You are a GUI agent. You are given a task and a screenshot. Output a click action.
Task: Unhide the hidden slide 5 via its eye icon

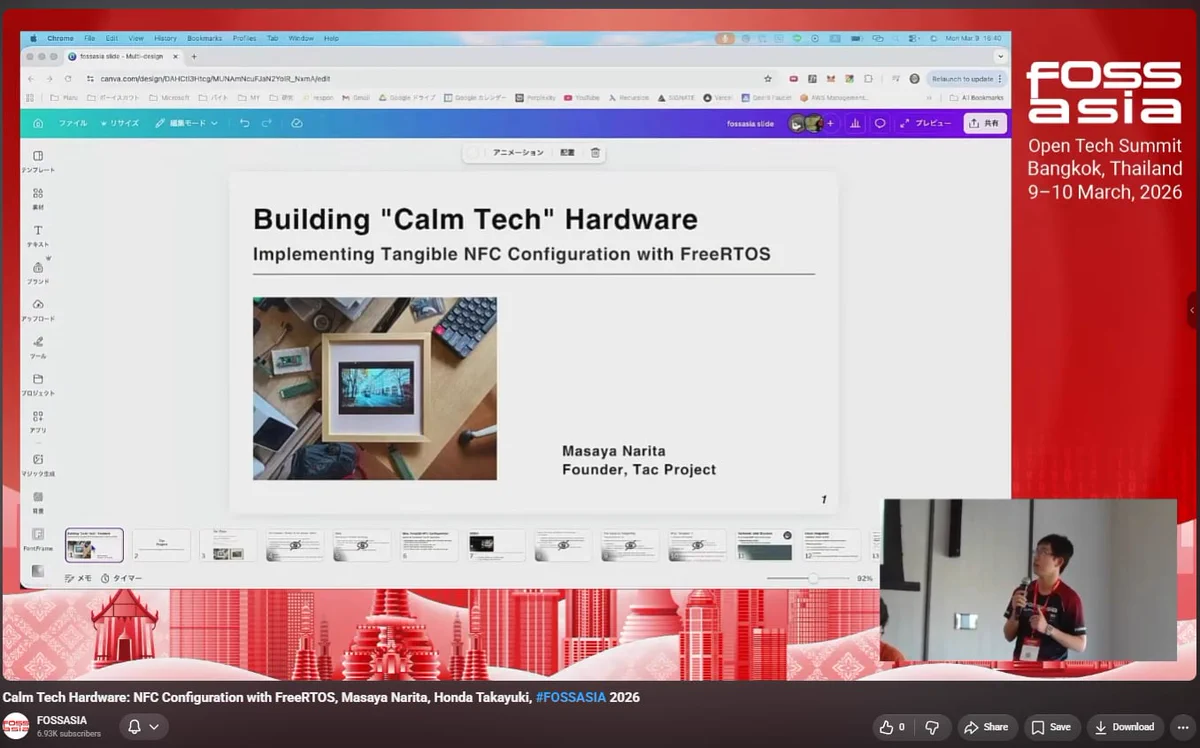[362, 546]
